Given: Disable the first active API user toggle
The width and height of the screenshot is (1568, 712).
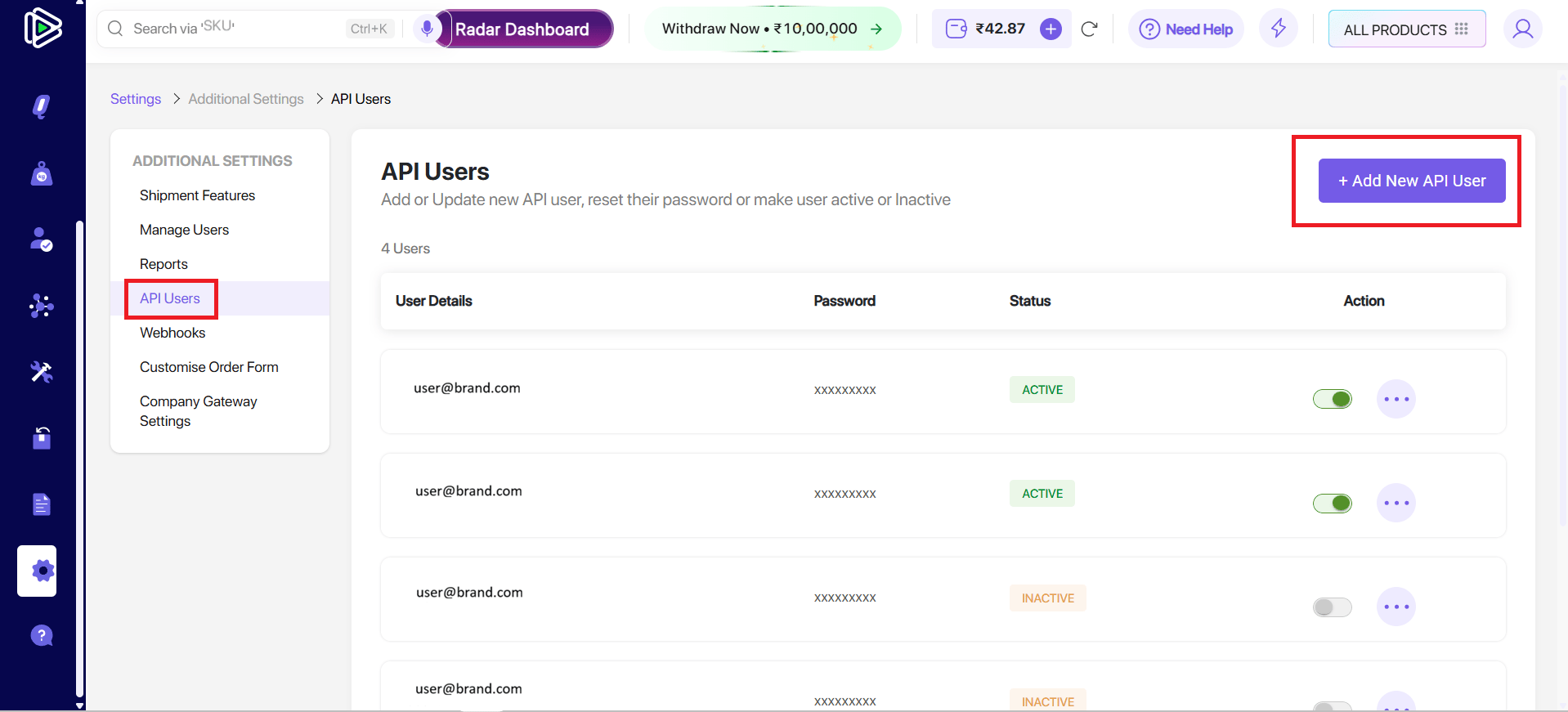Looking at the screenshot, I should (x=1332, y=399).
